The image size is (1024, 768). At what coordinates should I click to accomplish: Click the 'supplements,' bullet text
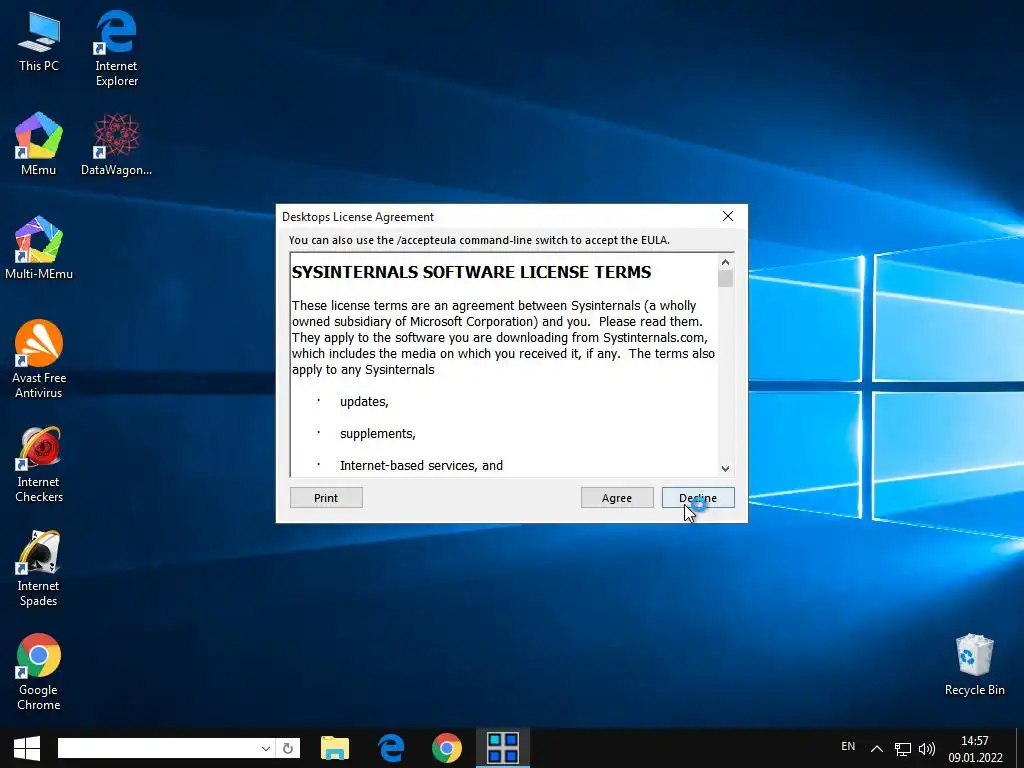click(377, 434)
